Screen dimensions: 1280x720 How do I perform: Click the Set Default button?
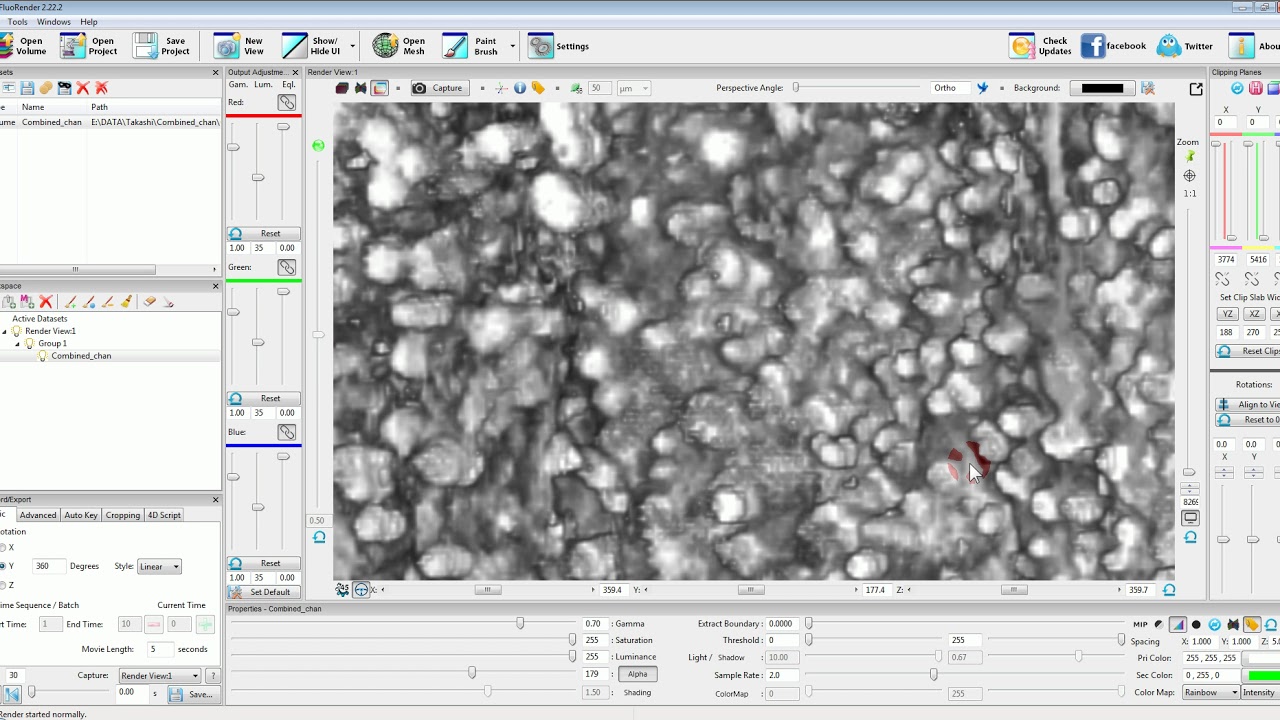click(262, 592)
